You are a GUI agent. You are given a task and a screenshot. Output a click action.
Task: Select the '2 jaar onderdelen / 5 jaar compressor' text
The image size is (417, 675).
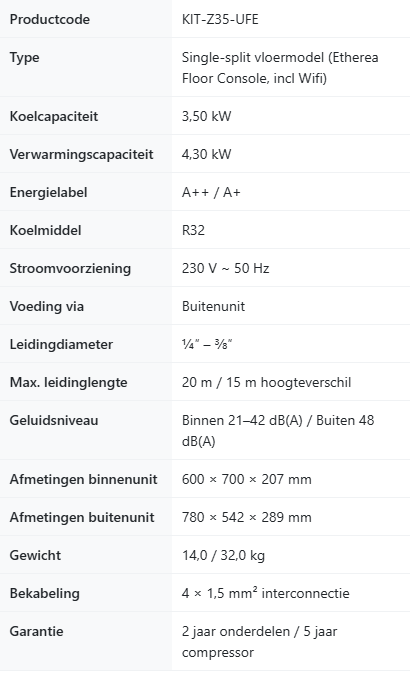259,642
